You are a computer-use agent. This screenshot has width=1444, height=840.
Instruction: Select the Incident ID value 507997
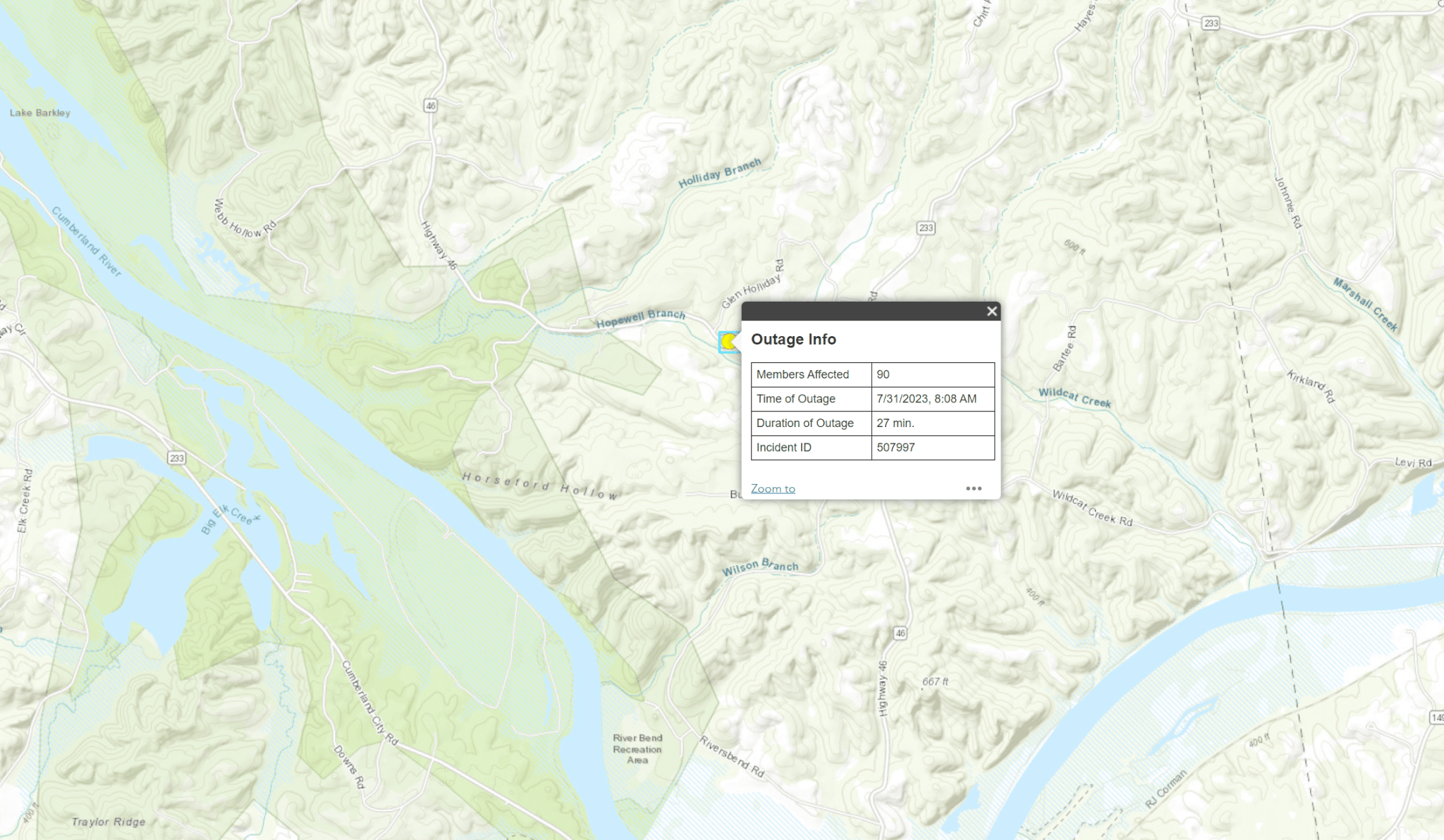point(895,447)
